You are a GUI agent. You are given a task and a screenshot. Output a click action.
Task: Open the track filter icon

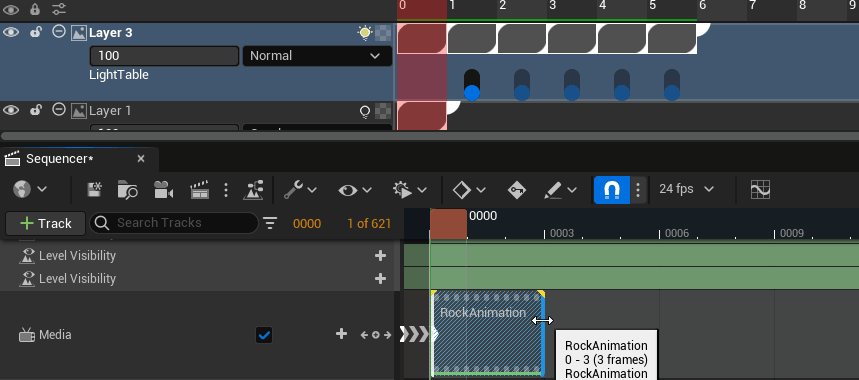[270, 223]
